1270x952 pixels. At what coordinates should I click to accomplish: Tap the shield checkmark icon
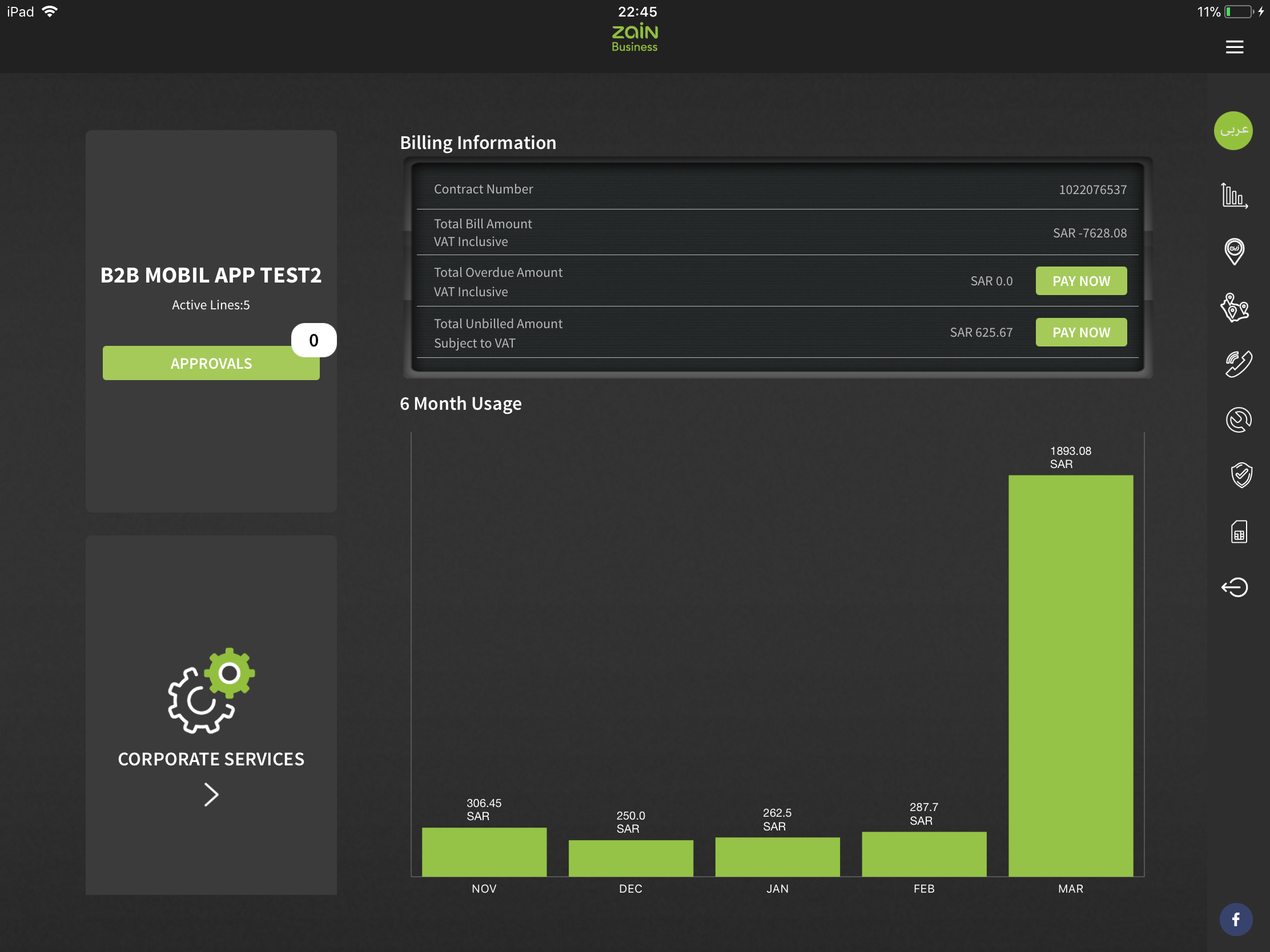coord(1240,475)
